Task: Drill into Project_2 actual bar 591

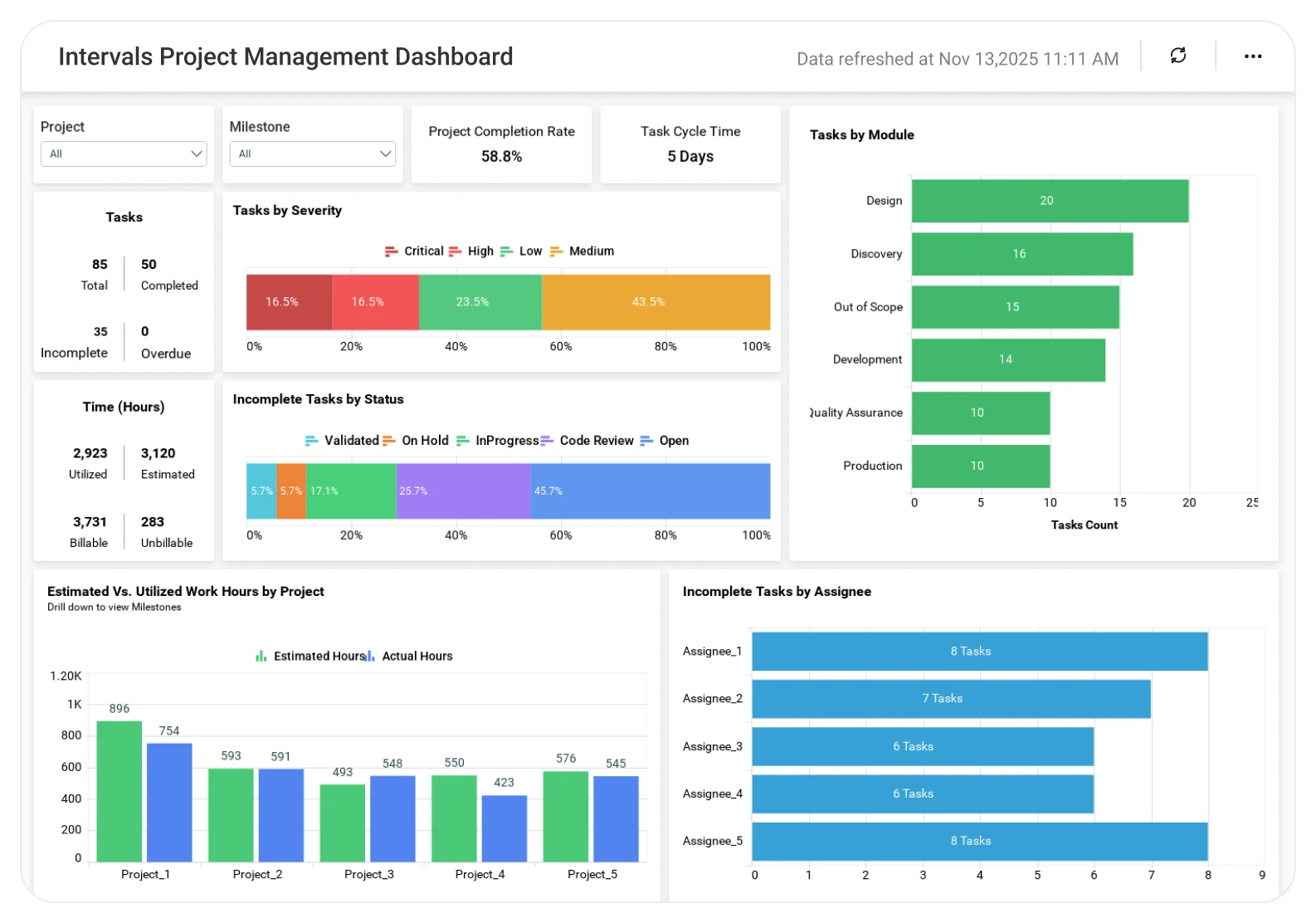Action: click(280, 815)
